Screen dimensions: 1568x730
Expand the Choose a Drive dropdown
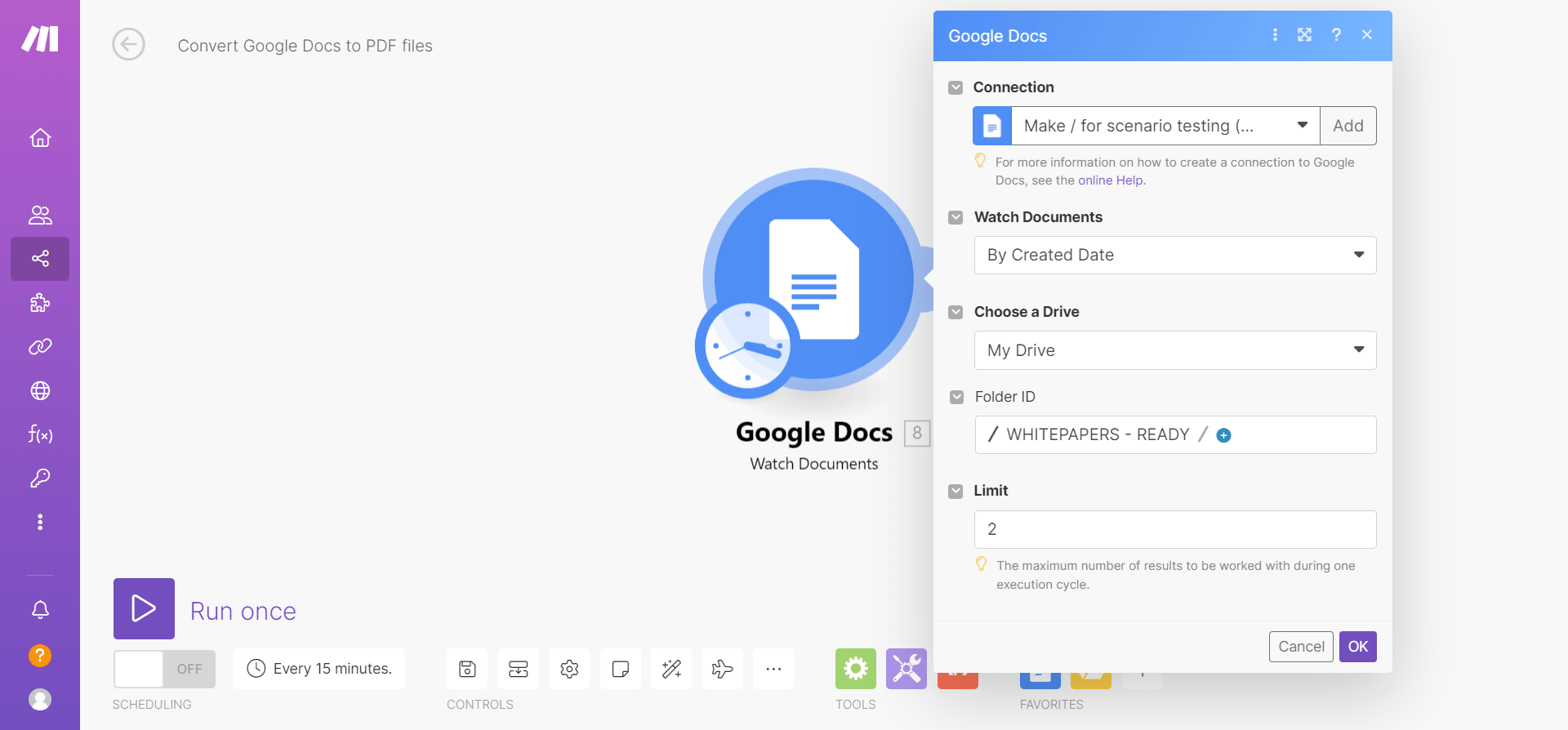[x=1174, y=350]
